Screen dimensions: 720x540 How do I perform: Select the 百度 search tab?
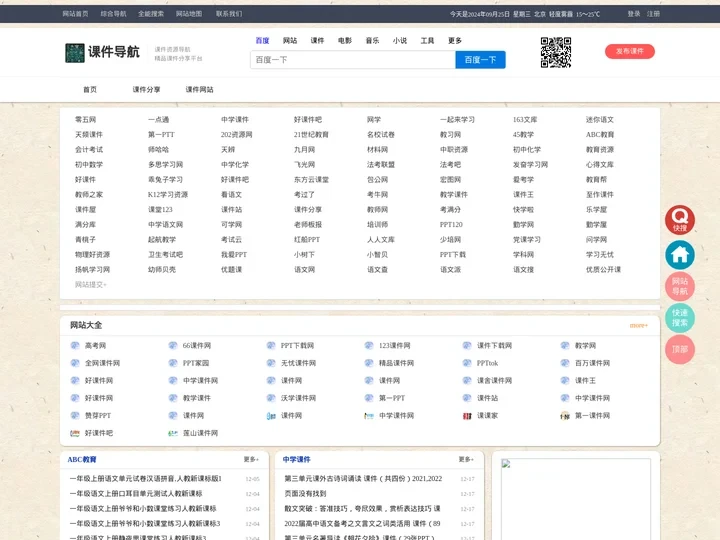pyautogui.click(x=262, y=40)
